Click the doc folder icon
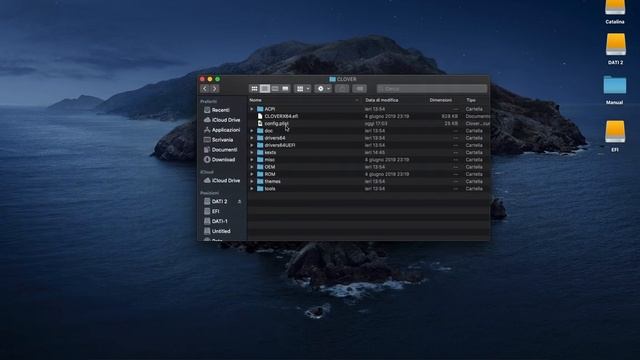 click(x=260, y=131)
